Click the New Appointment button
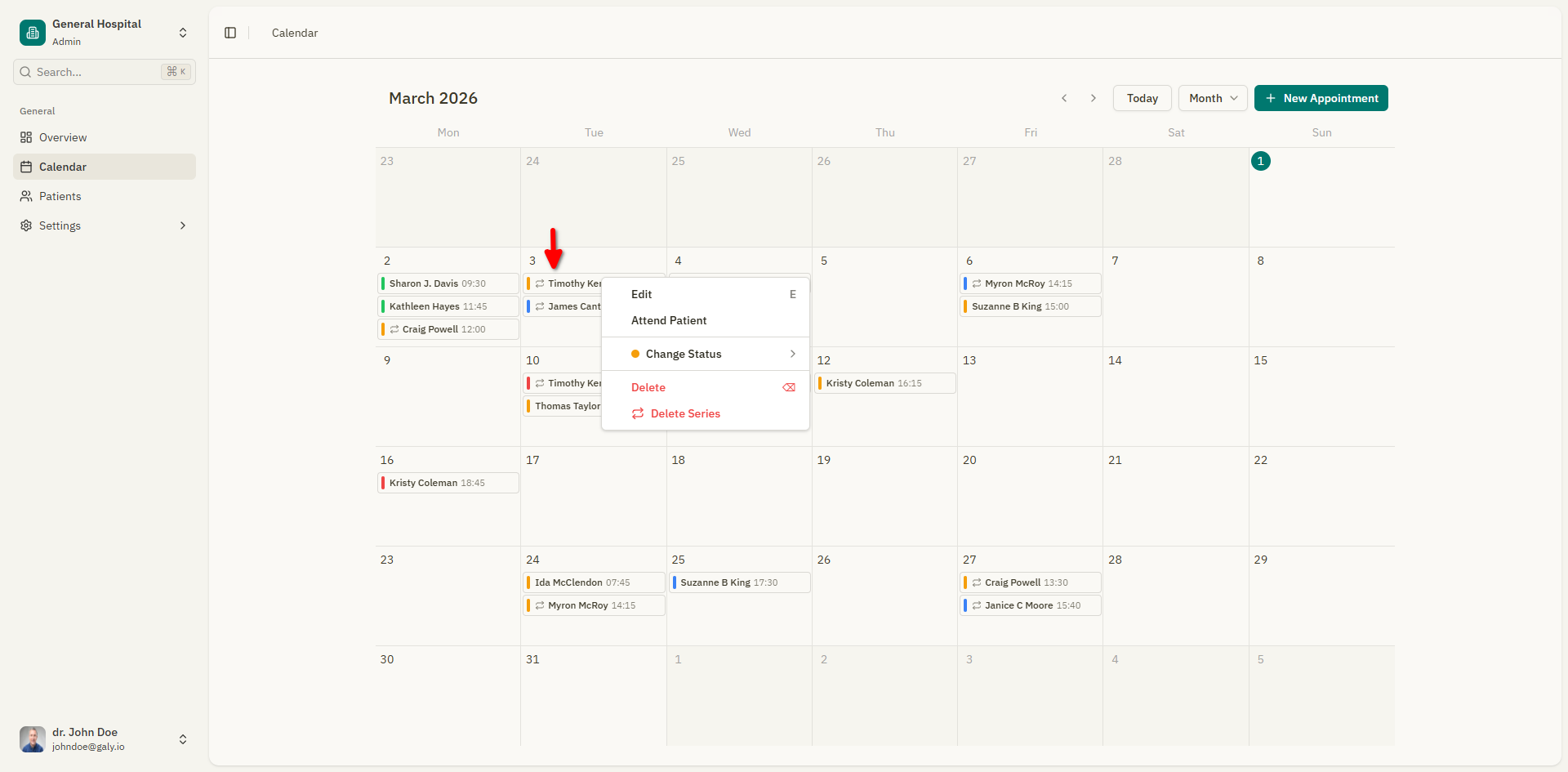Viewport: 1568px width, 772px height. [x=1321, y=98]
